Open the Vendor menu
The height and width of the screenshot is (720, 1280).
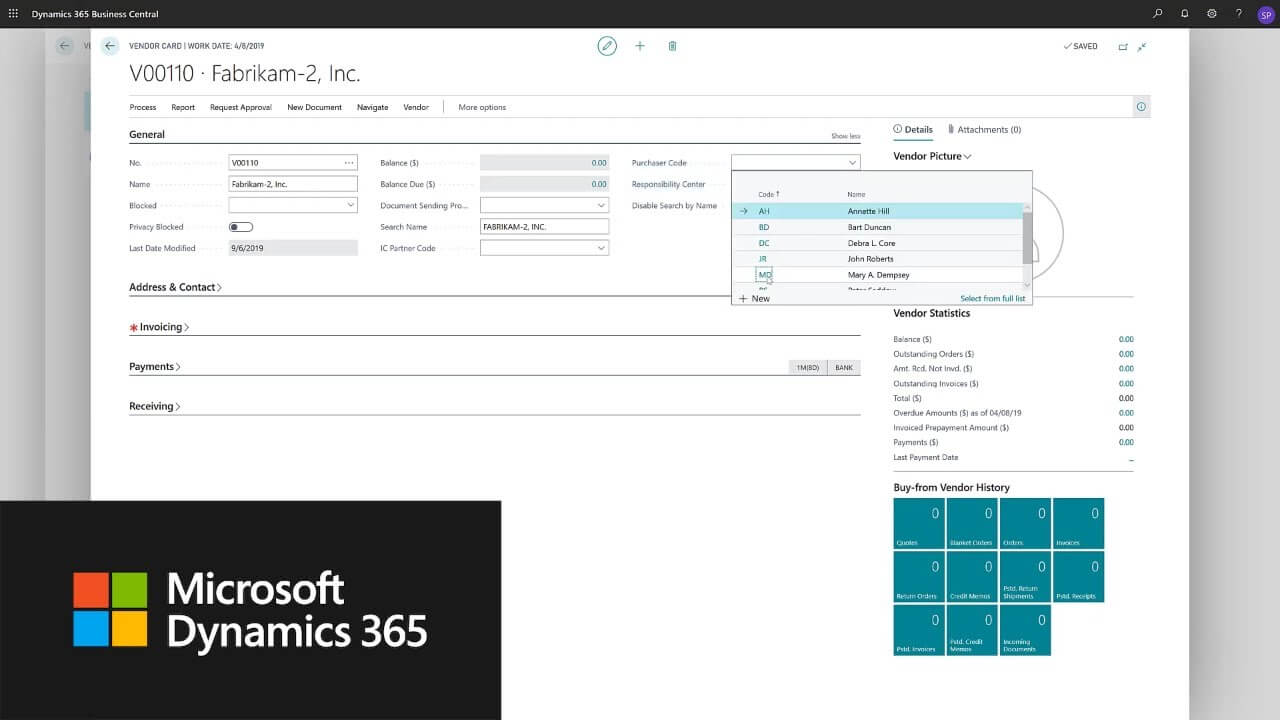(416, 107)
